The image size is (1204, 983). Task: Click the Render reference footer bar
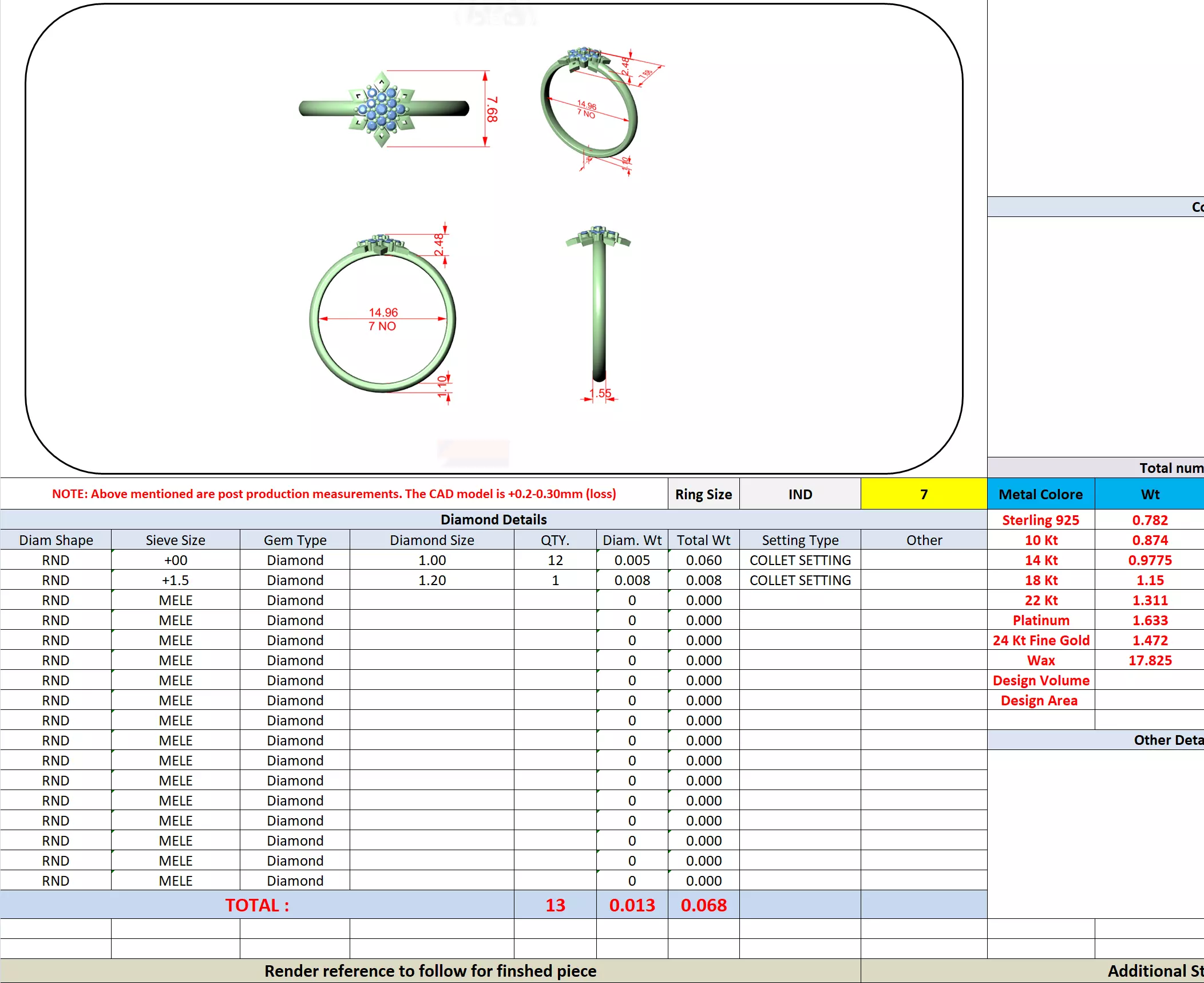pyautogui.click(x=430, y=971)
